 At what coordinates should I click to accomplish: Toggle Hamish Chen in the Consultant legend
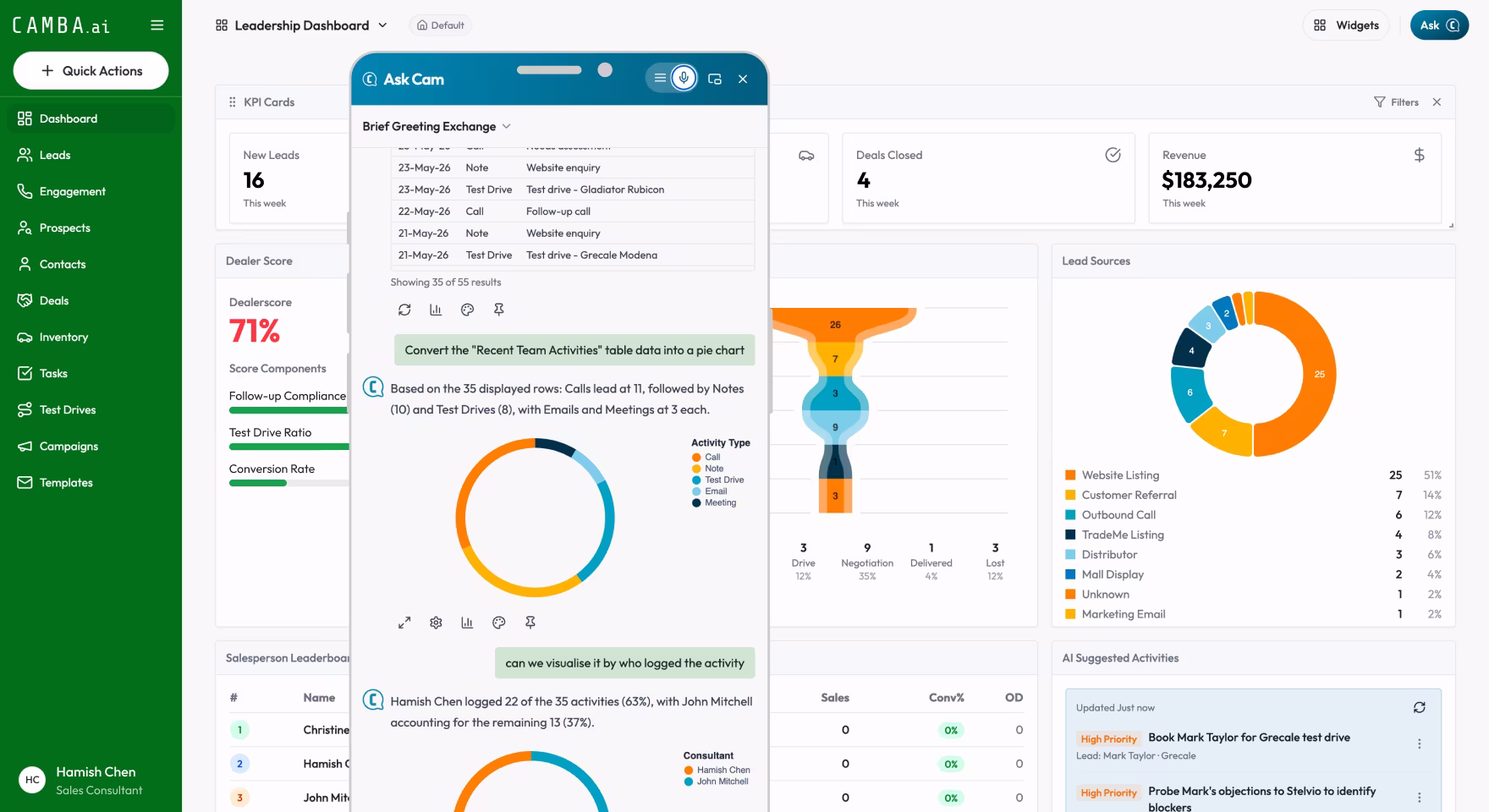[x=717, y=770]
